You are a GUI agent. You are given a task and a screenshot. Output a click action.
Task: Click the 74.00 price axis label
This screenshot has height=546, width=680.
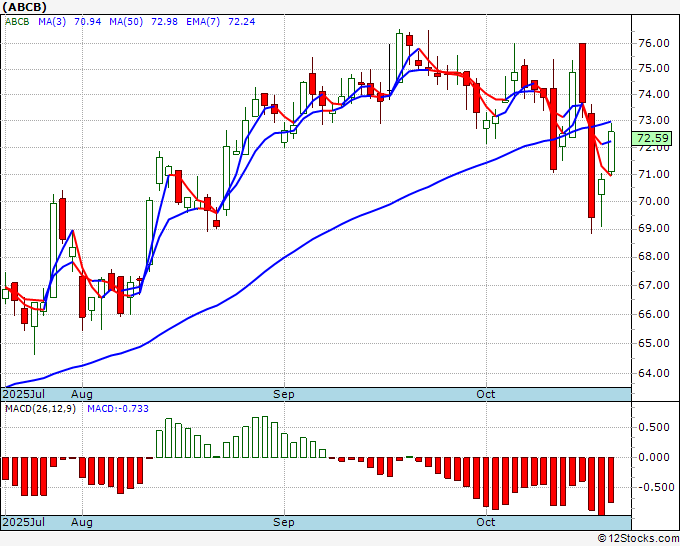(654, 94)
